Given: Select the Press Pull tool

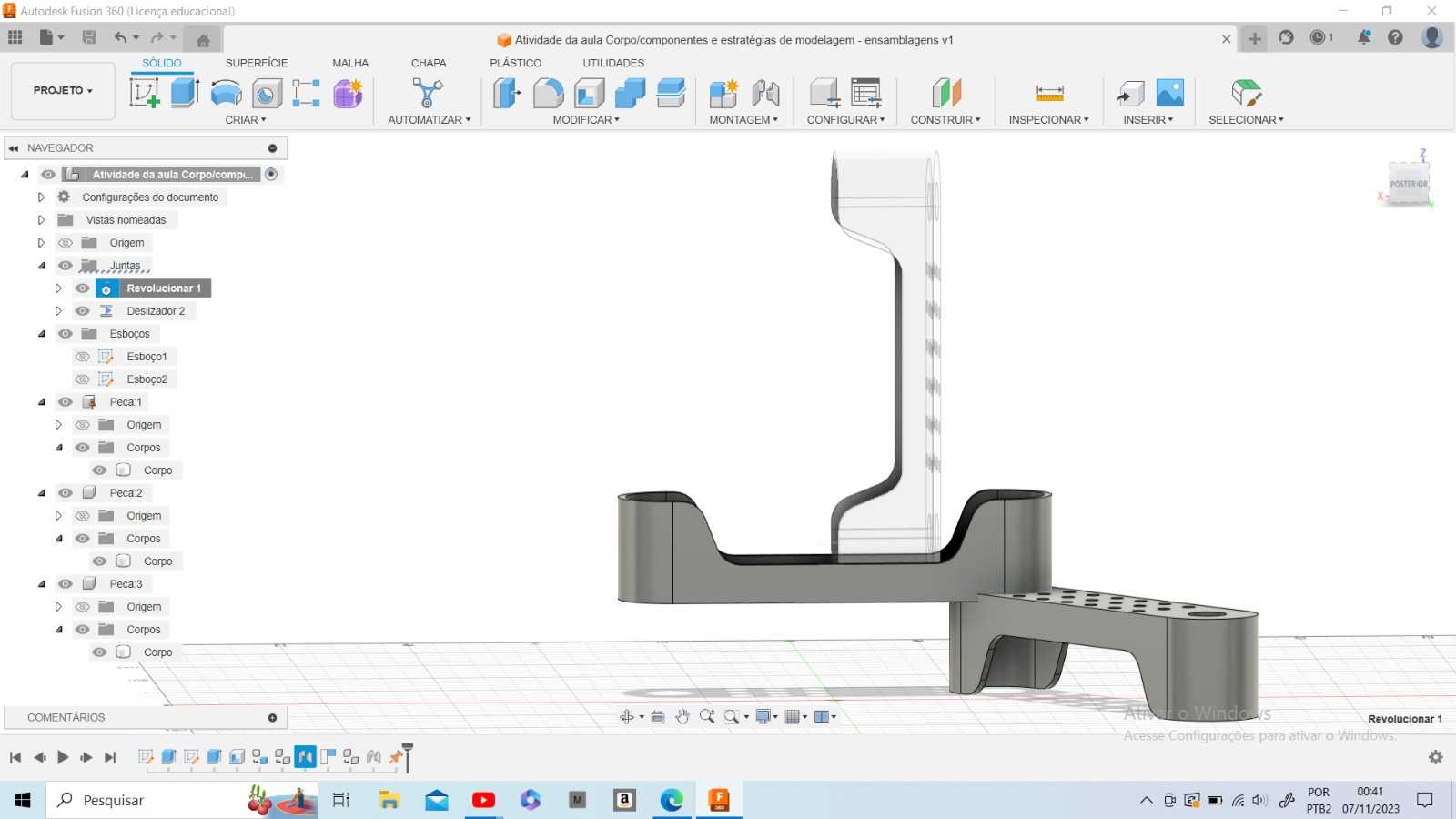Looking at the screenshot, I should [x=507, y=93].
